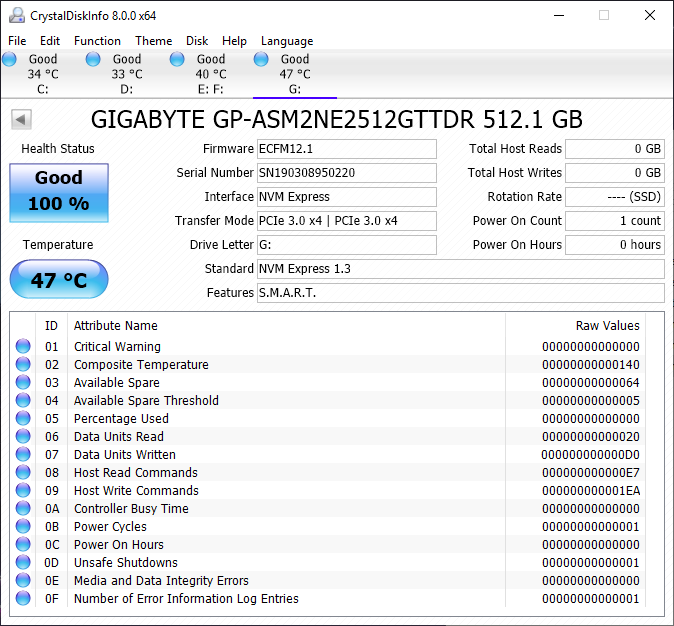Click the Data Units Read status orb
Image resolution: width=674 pixels, height=626 pixels.
(x=23, y=436)
